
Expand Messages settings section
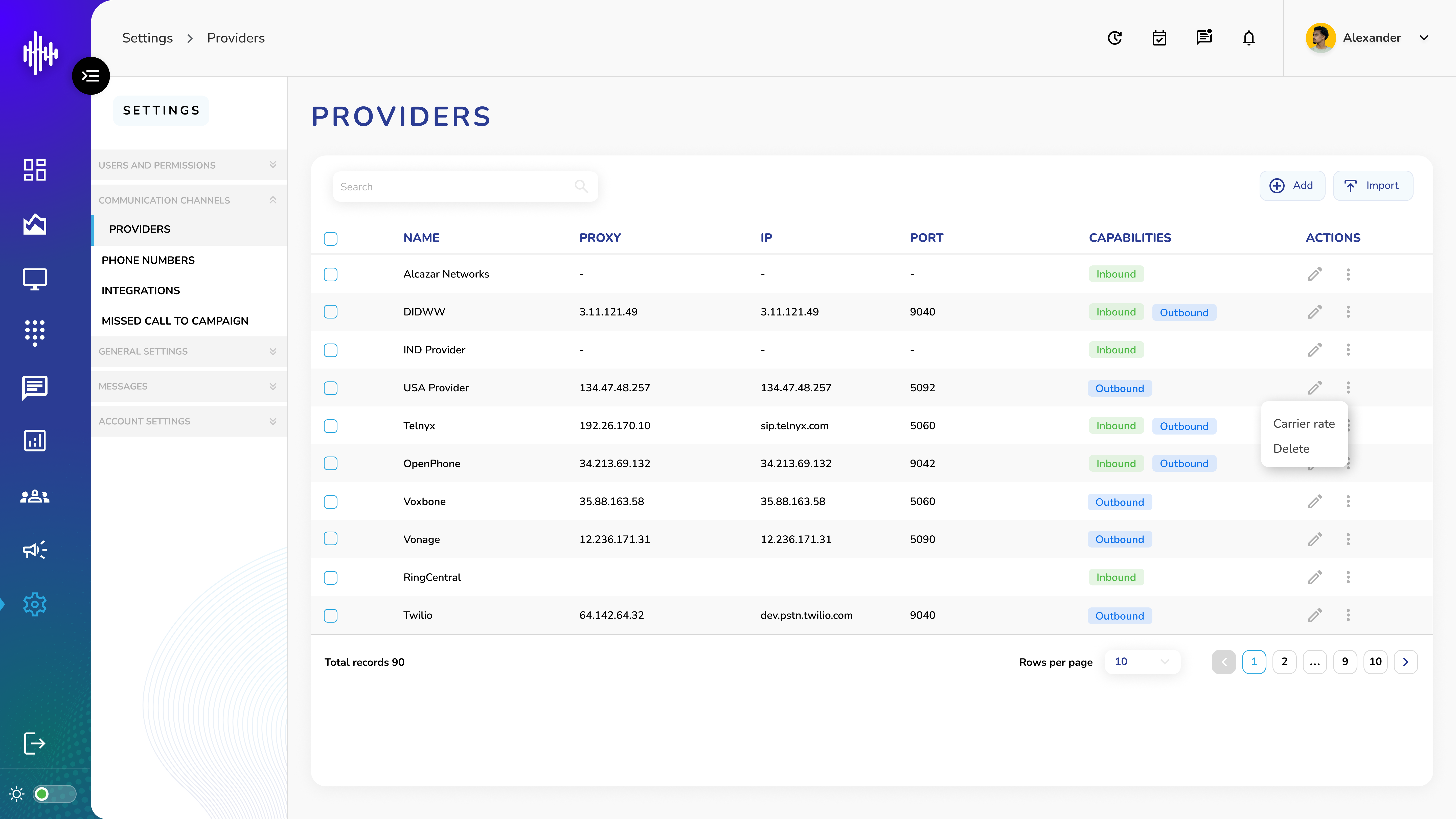(x=189, y=386)
